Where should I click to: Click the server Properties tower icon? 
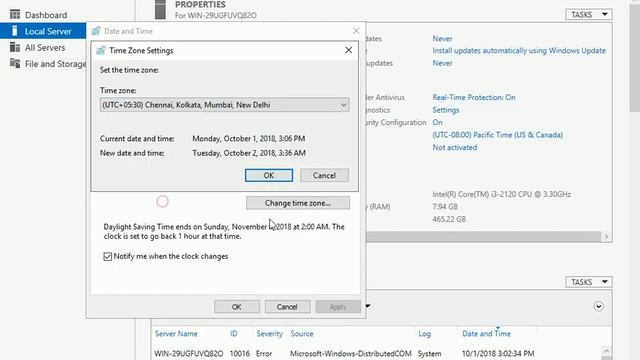pos(160,10)
